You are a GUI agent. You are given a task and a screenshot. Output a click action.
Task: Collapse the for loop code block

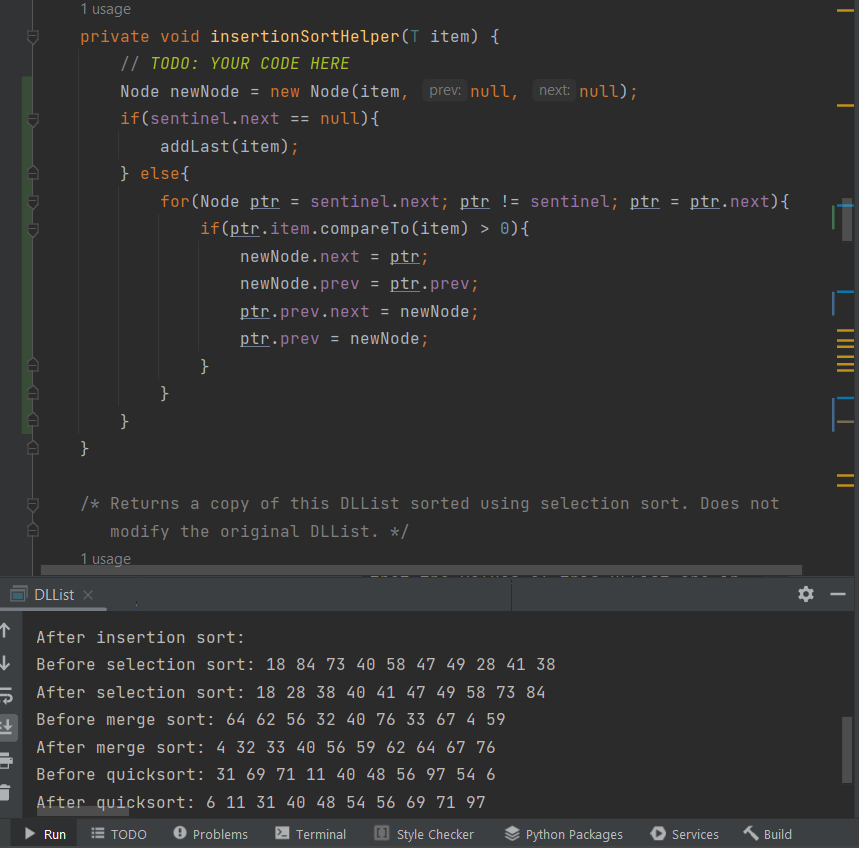(x=32, y=202)
